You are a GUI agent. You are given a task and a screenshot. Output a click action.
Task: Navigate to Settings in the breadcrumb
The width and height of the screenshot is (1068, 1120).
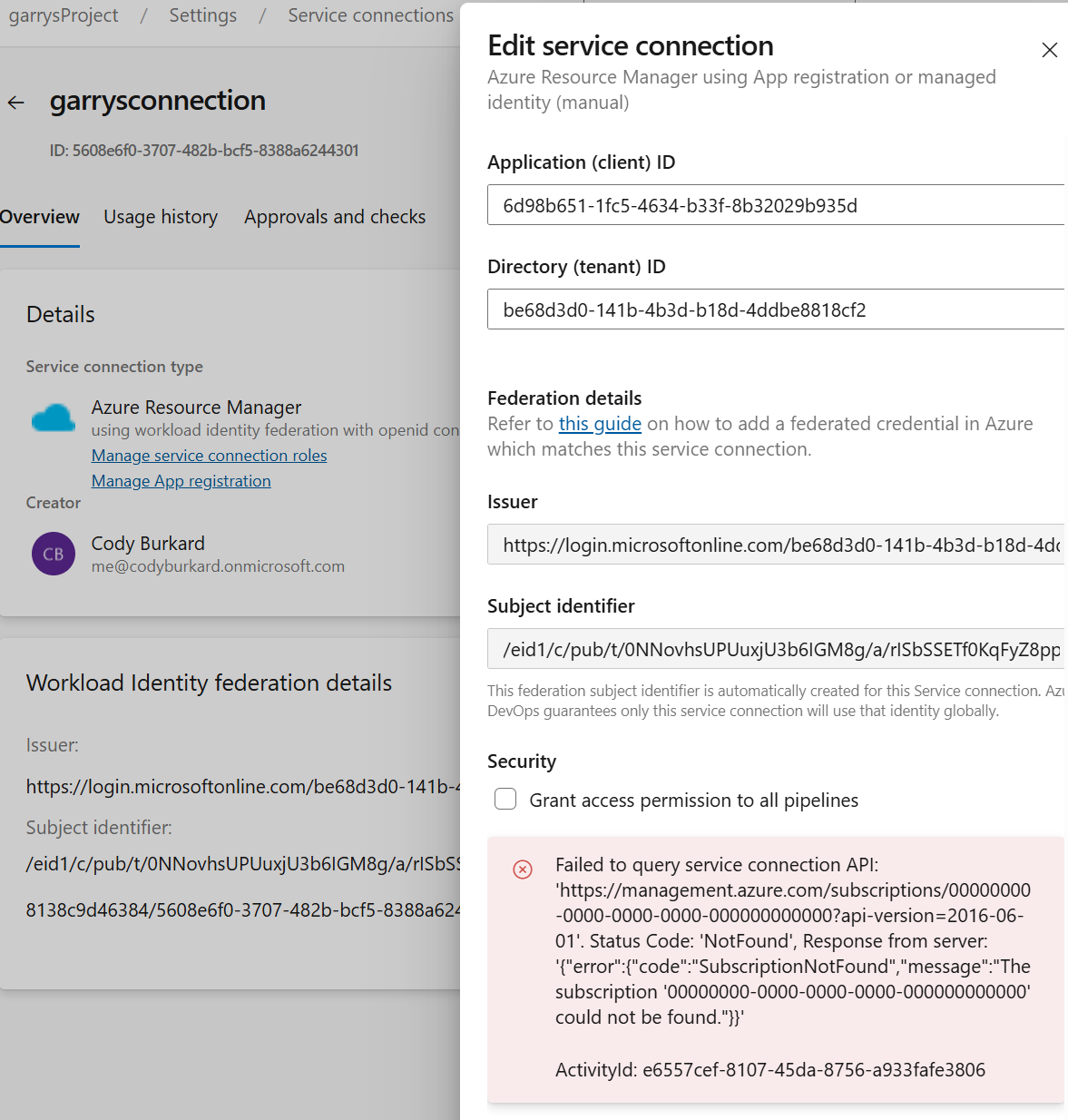pyautogui.click(x=202, y=15)
